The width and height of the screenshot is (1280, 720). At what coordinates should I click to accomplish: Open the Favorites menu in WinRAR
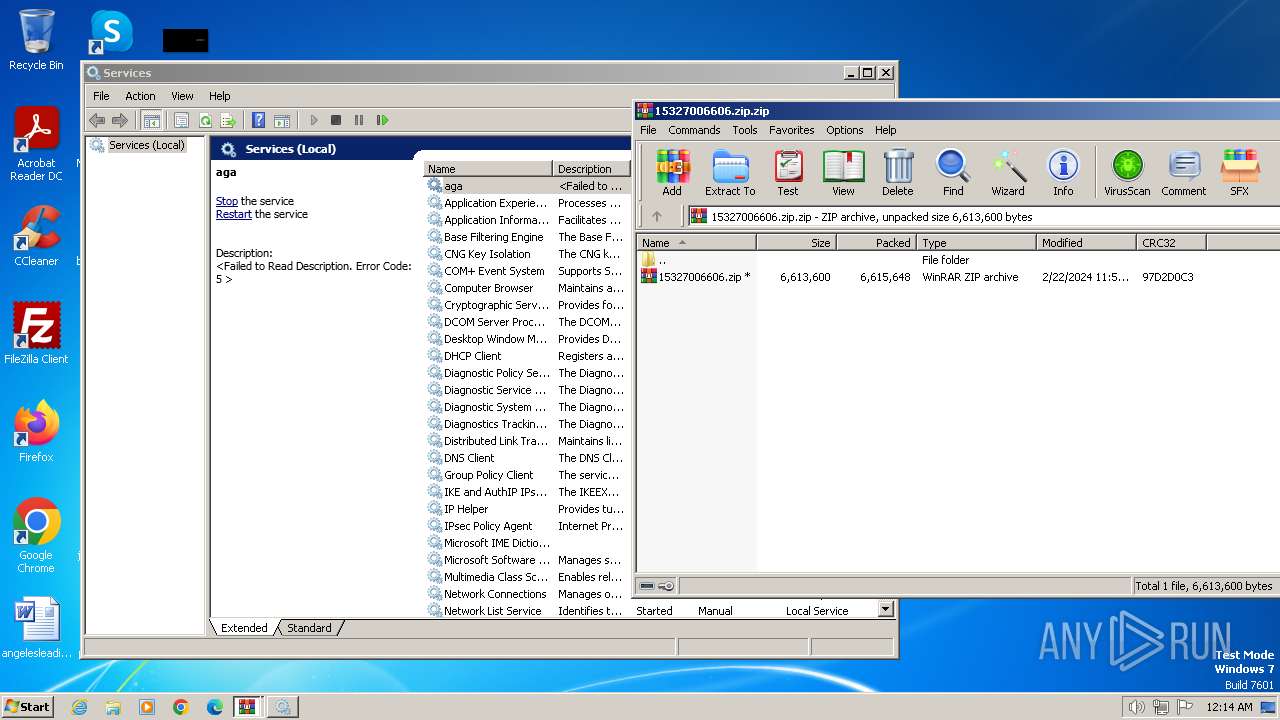(791, 130)
